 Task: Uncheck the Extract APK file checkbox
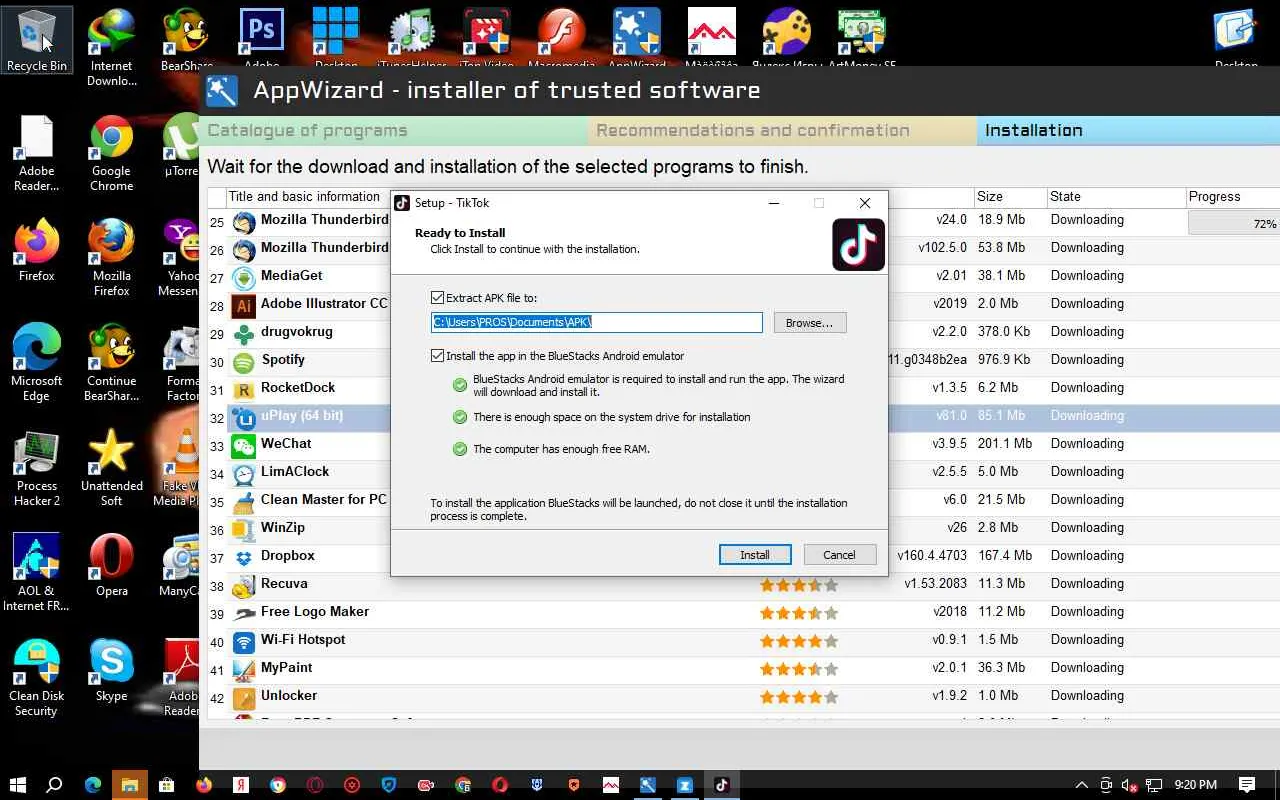coord(437,298)
